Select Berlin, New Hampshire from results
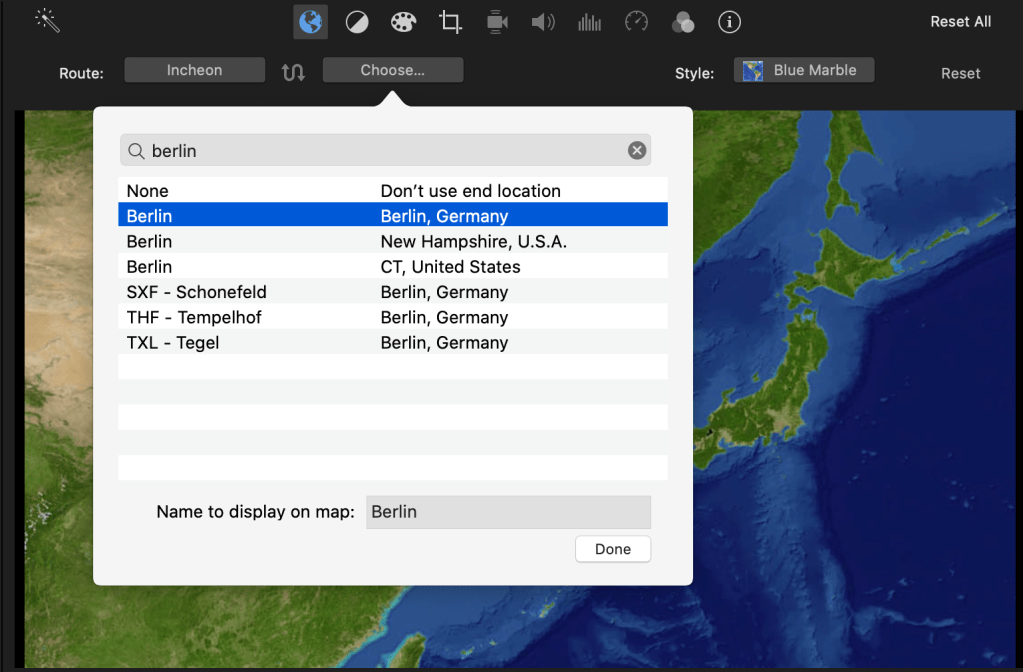The height and width of the screenshot is (672, 1023). (x=392, y=241)
